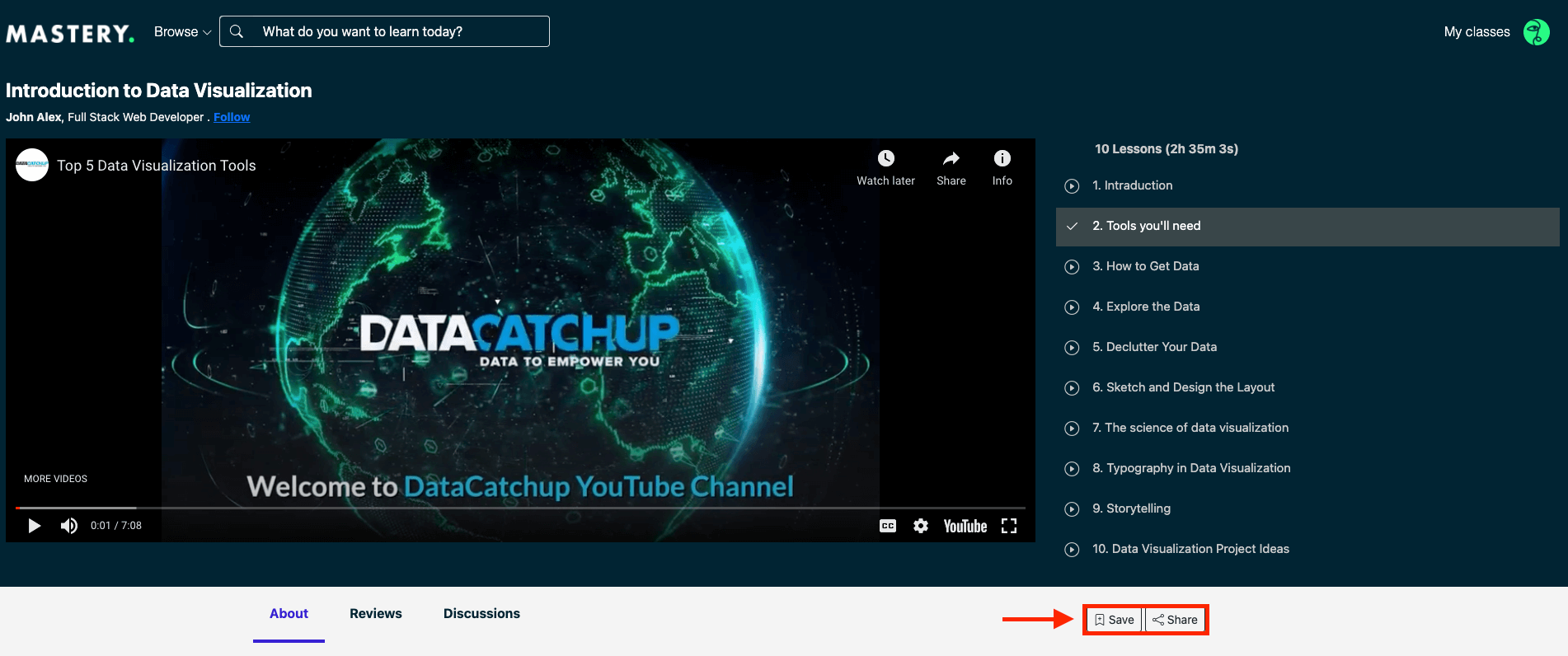Save the class with bookmark button

[1115, 620]
